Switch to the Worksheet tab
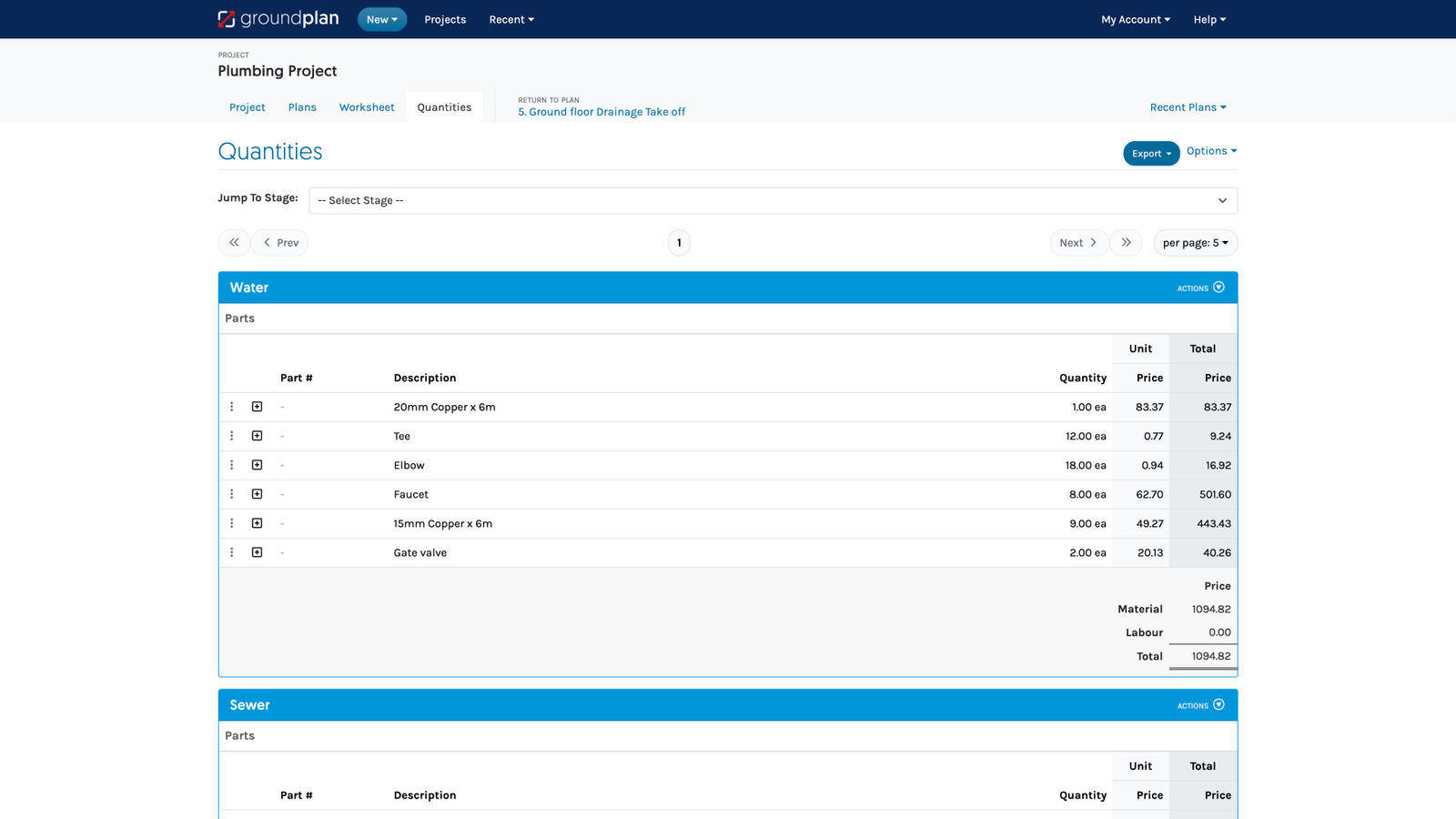 click(366, 106)
